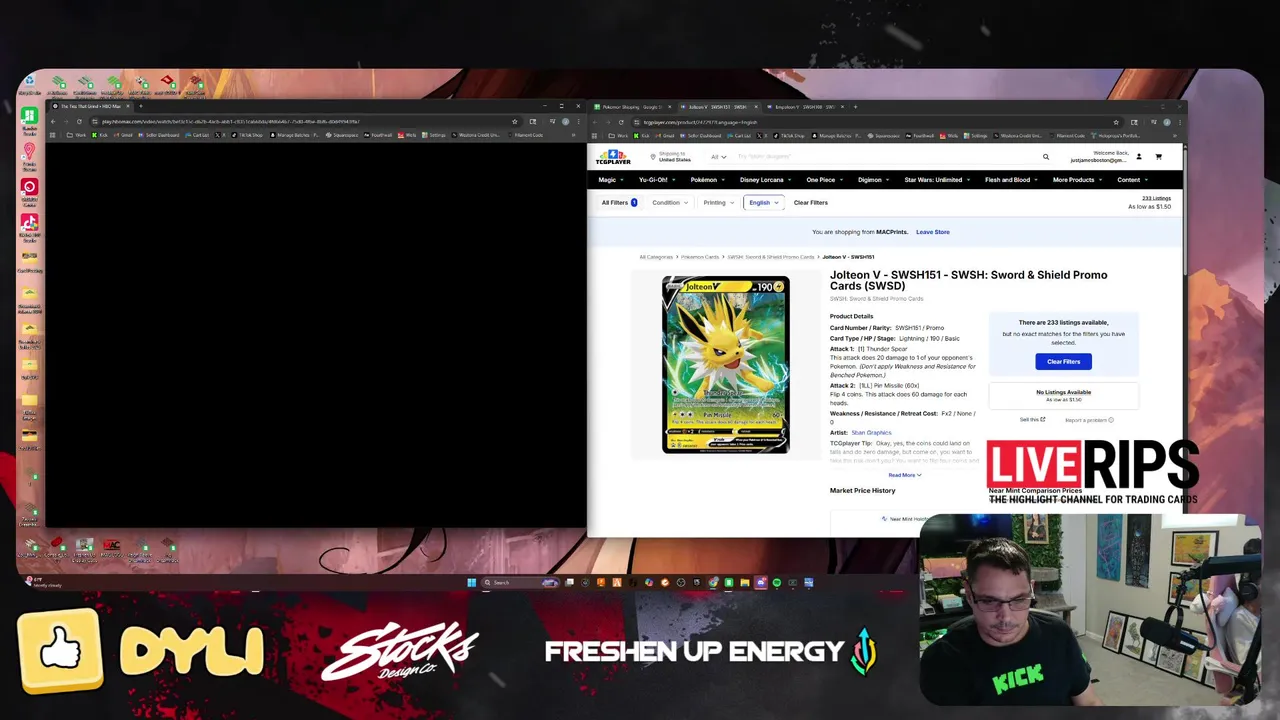Expand the Disney Lorcana category menu
The width and height of the screenshot is (1280, 720).
[765, 180]
